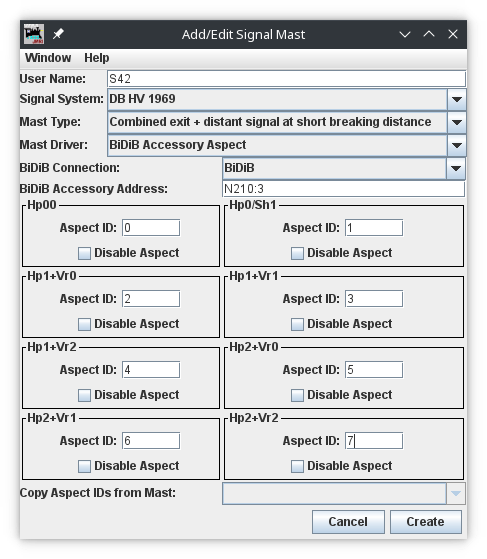The height and width of the screenshot is (559, 487).
Task: Click the BiDiB Accessory Address field
Action: [x=343, y=189]
